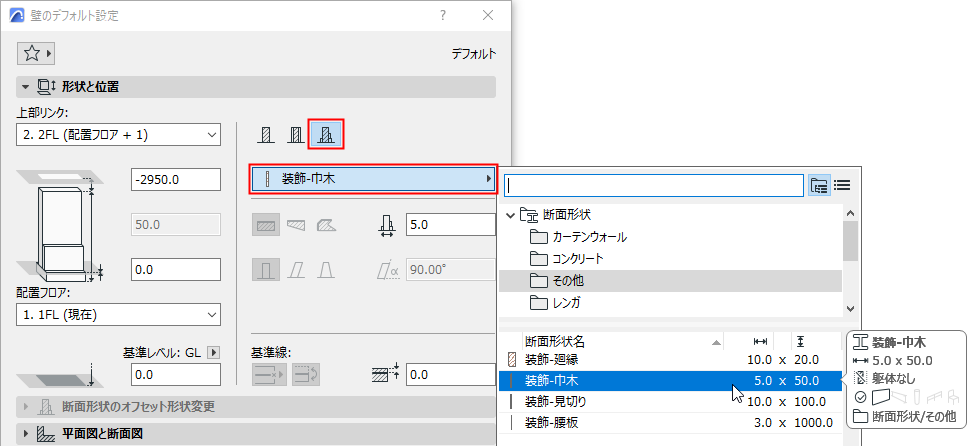The image size is (967, 446).
Task: Click the profile search field
Action: (654, 184)
